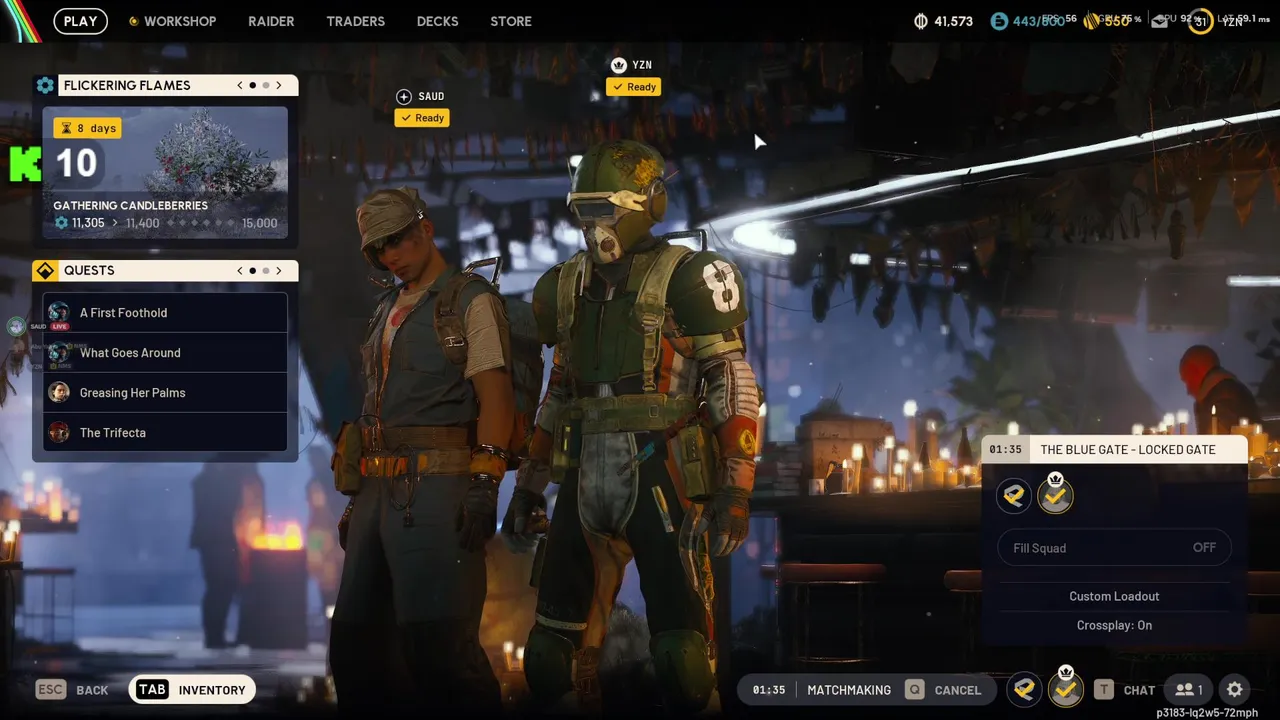Screen dimensions: 1280x720
Task: Switch to the WORKSHOP tab
Action: 179,21
